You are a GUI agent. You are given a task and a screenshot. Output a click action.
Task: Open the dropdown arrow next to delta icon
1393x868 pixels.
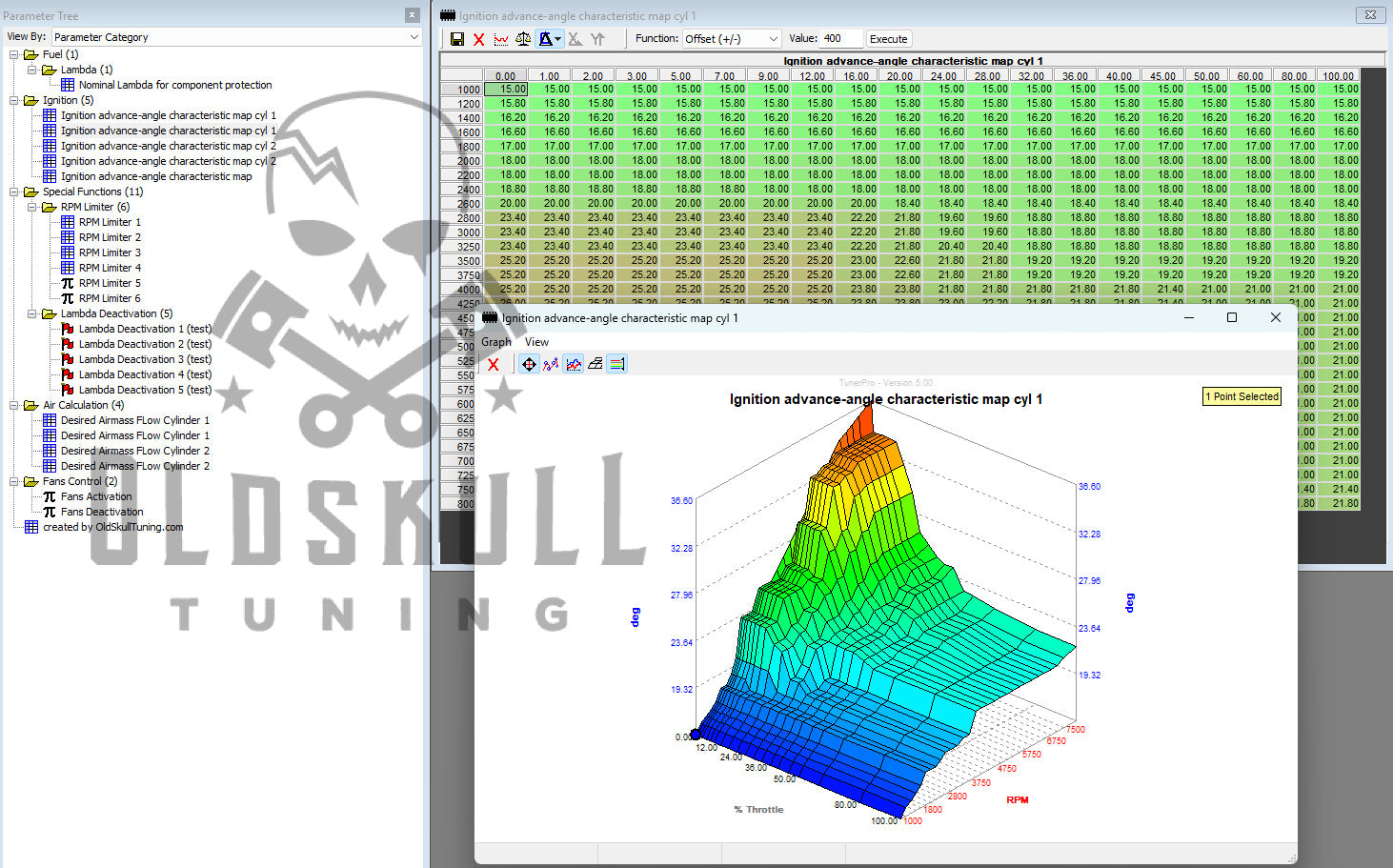point(558,39)
